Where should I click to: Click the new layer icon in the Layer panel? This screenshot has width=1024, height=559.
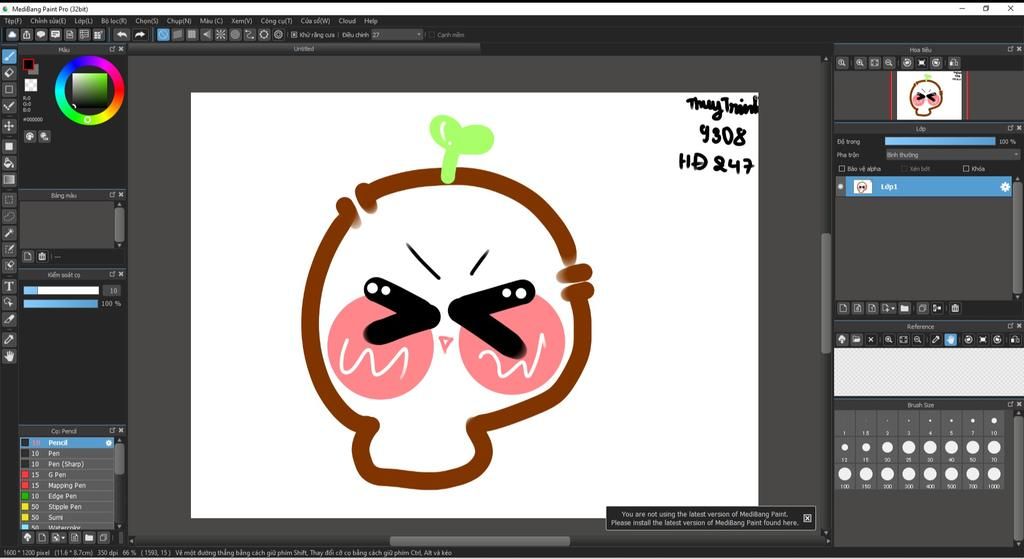click(x=843, y=308)
